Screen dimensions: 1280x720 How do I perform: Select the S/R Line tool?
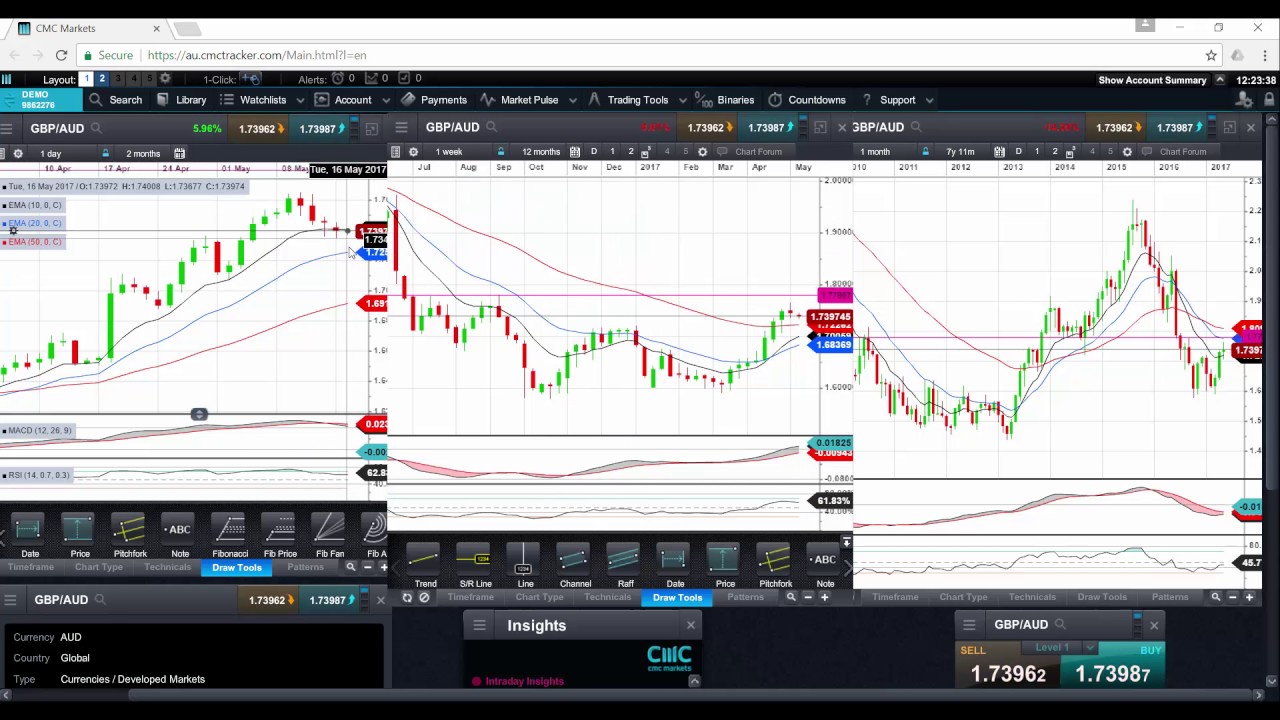(x=475, y=566)
